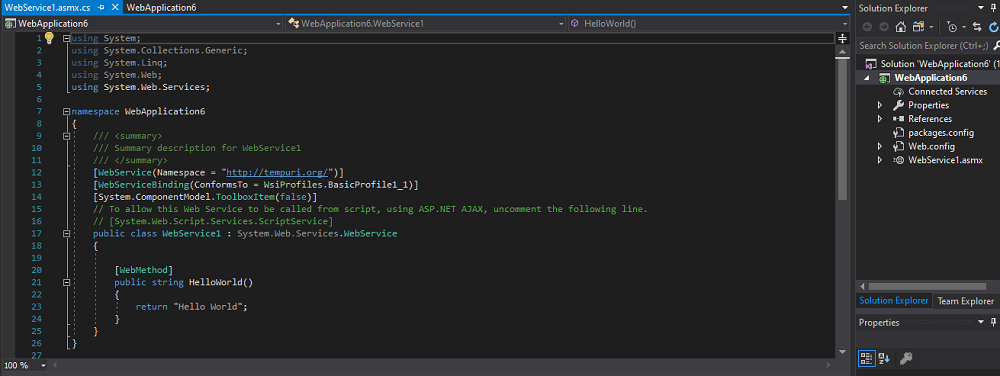Switch to the WebApplication6 document tab

[x=161, y=8]
